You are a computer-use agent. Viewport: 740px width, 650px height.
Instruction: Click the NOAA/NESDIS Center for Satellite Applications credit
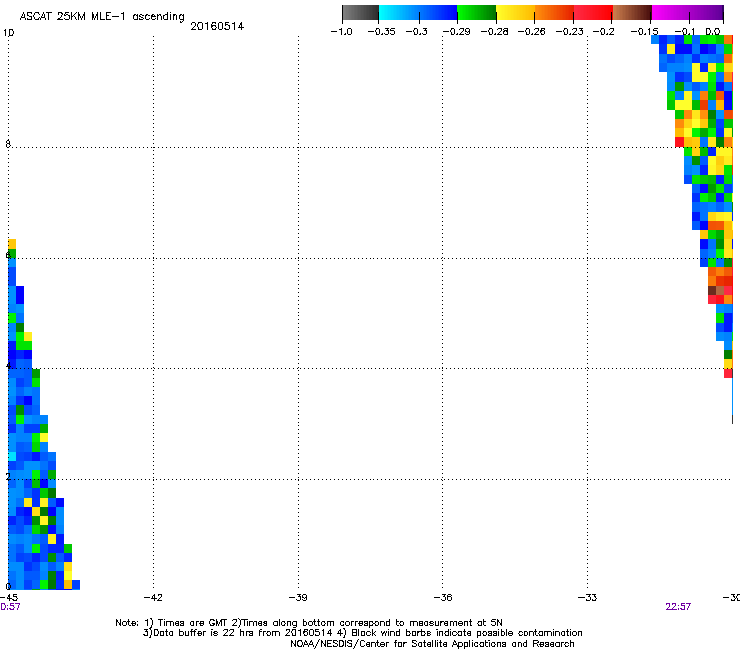coord(432,644)
